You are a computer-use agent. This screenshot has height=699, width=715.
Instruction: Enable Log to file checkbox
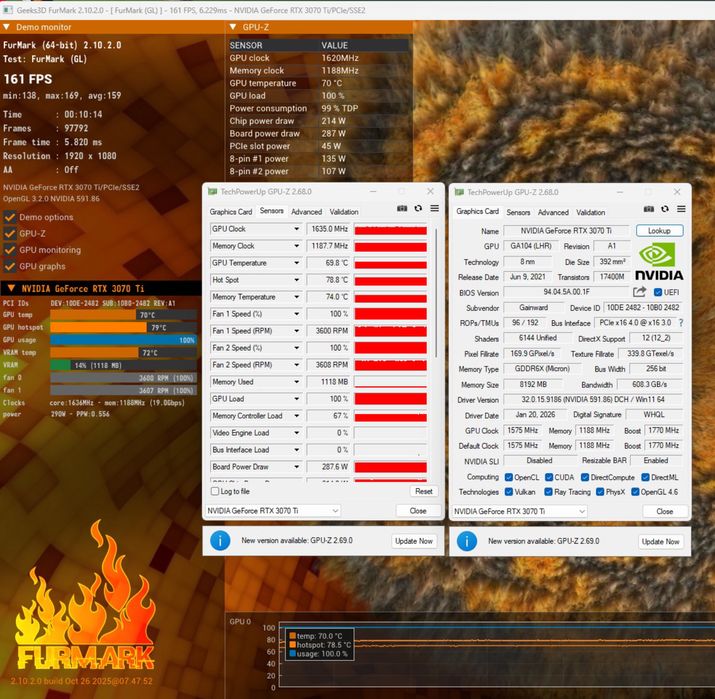215,491
